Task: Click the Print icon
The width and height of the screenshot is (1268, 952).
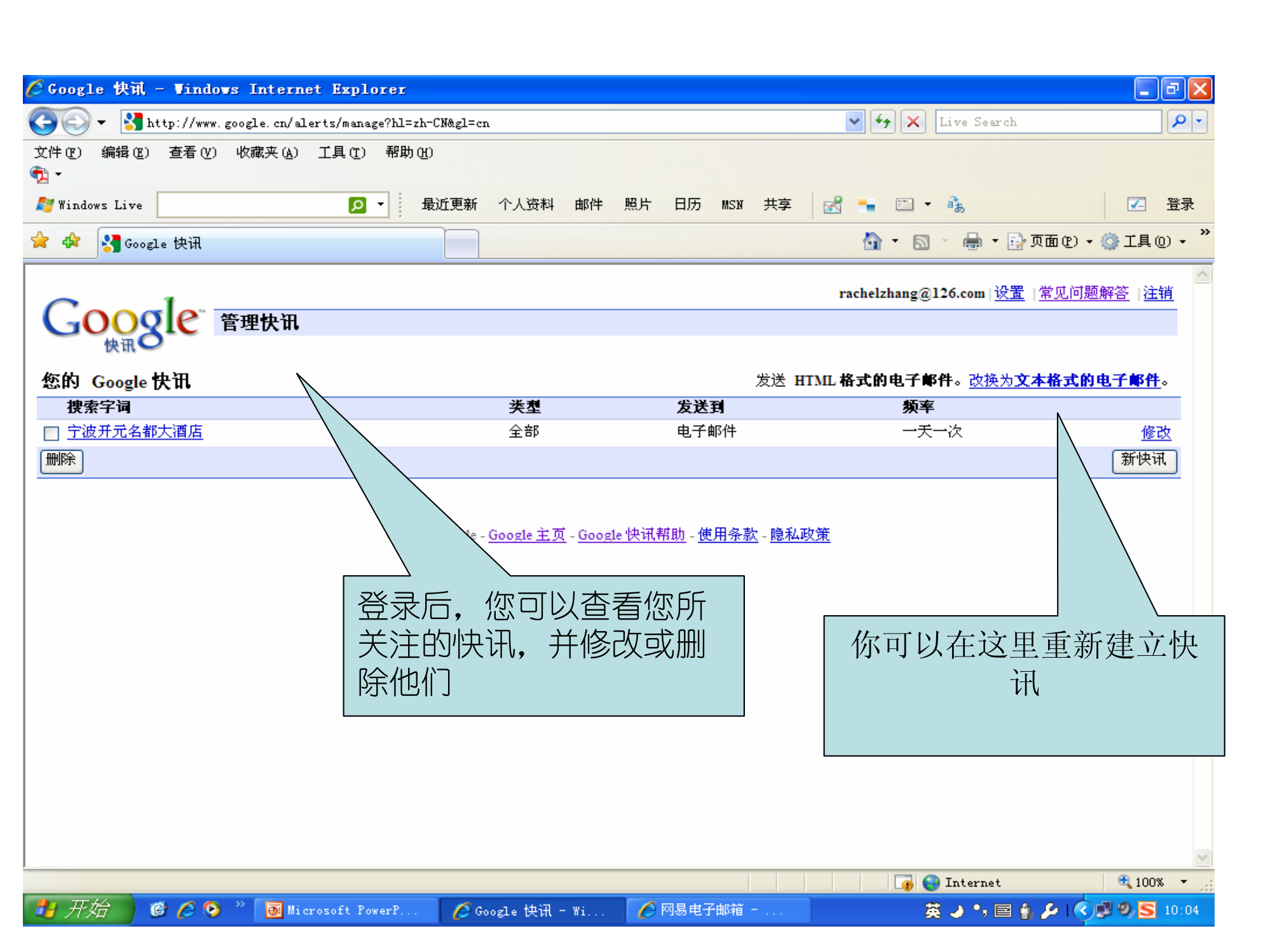Action: (972, 241)
